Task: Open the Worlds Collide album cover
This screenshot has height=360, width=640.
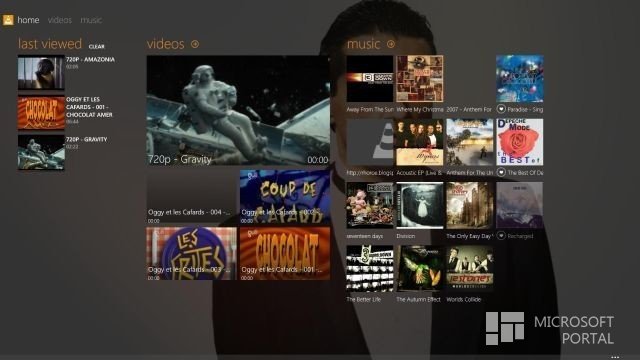Action: [469, 269]
